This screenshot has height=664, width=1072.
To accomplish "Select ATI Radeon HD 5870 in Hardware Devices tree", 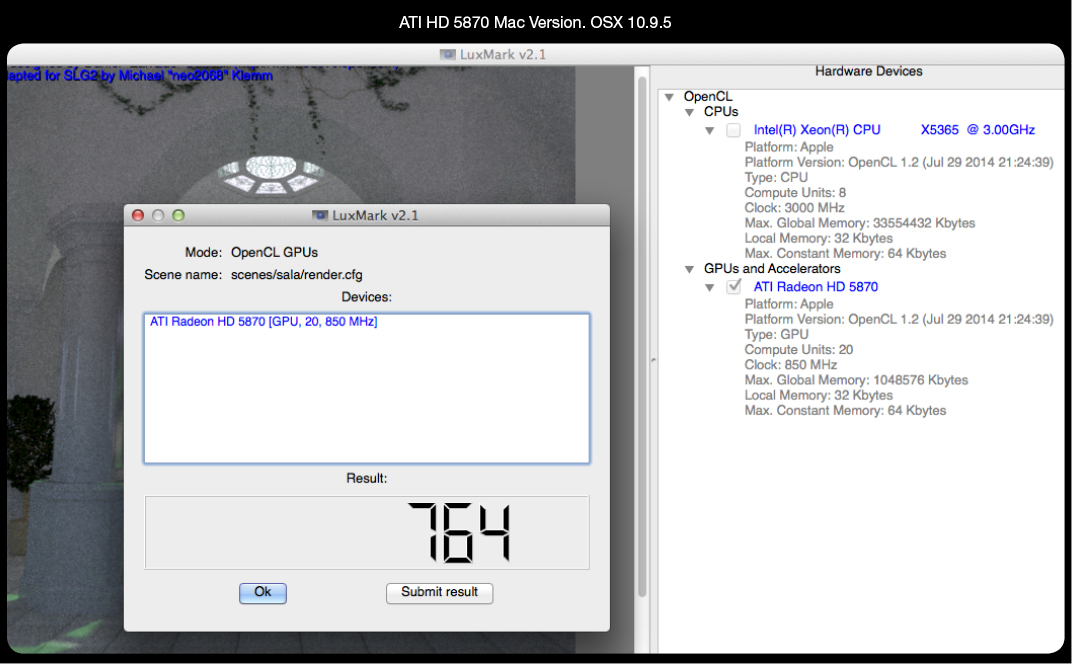I will pos(816,287).
